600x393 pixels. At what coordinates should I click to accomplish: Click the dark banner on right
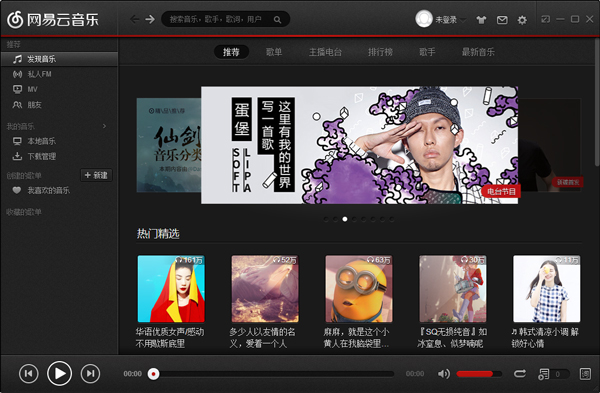(x=550, y=145)
